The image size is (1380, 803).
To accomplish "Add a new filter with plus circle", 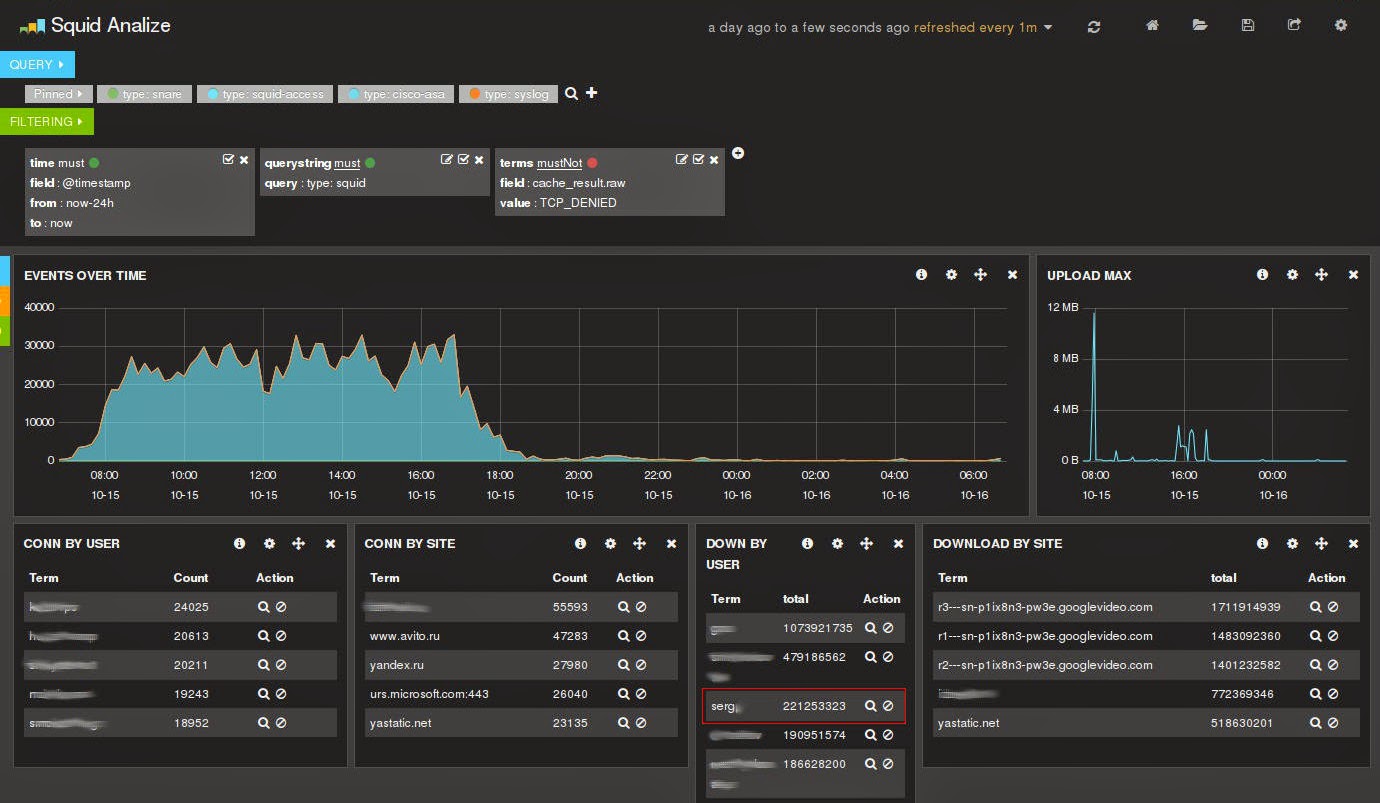I will point(738,153).
